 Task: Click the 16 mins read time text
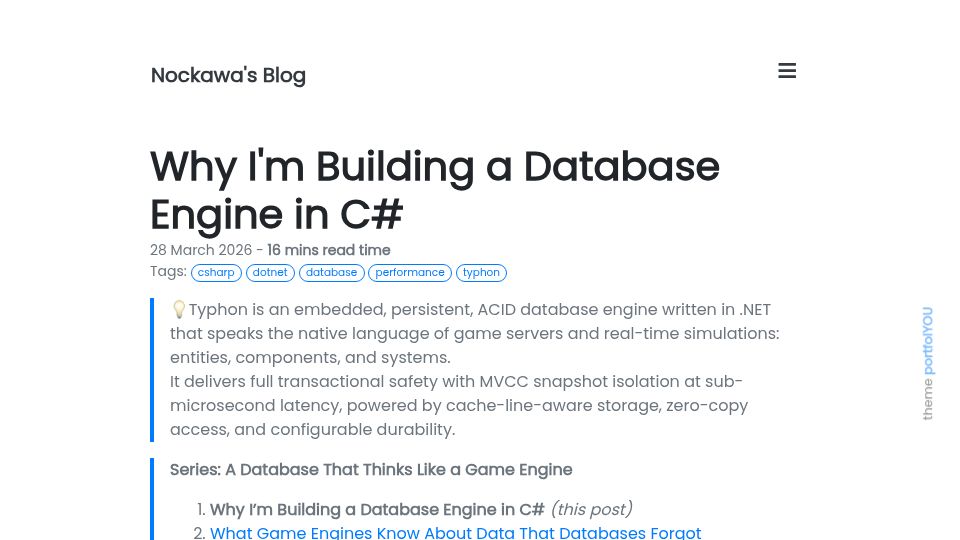329,250
